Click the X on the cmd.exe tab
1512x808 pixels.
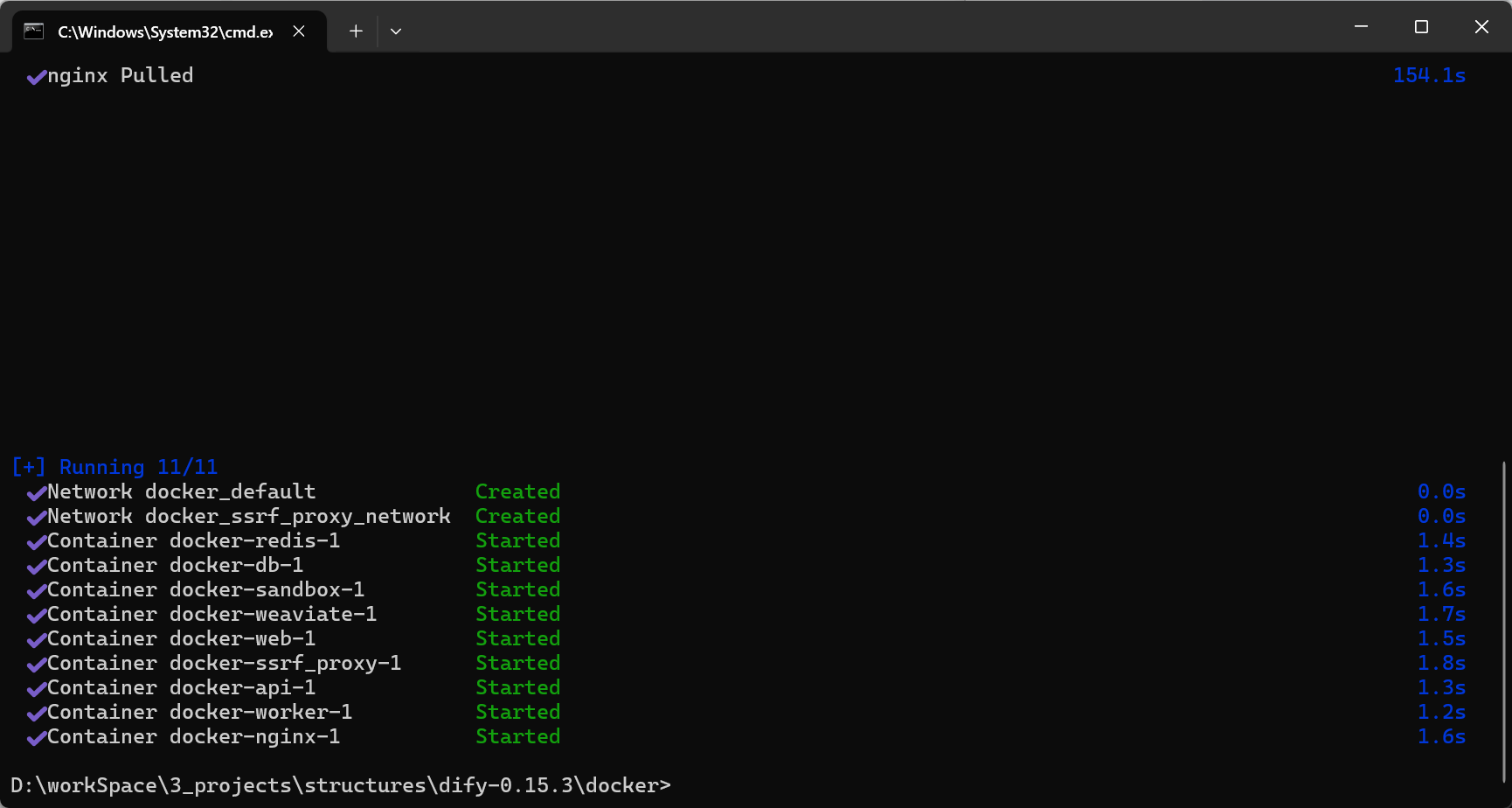click(298, 31)
